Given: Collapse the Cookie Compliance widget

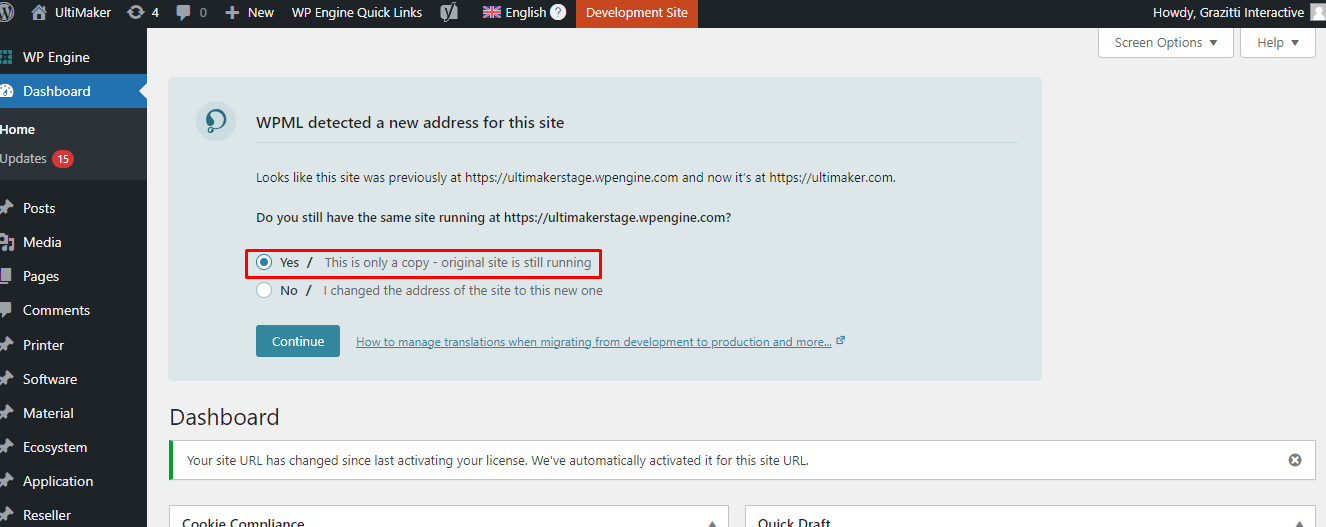Looking at the screenshot, I should click(x=712, y=523).
